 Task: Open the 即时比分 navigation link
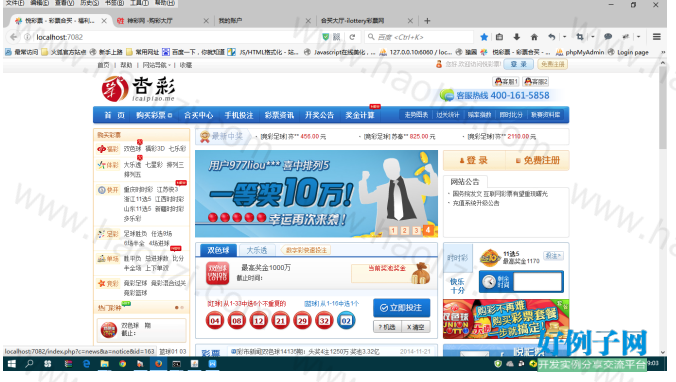click(511, 115)
